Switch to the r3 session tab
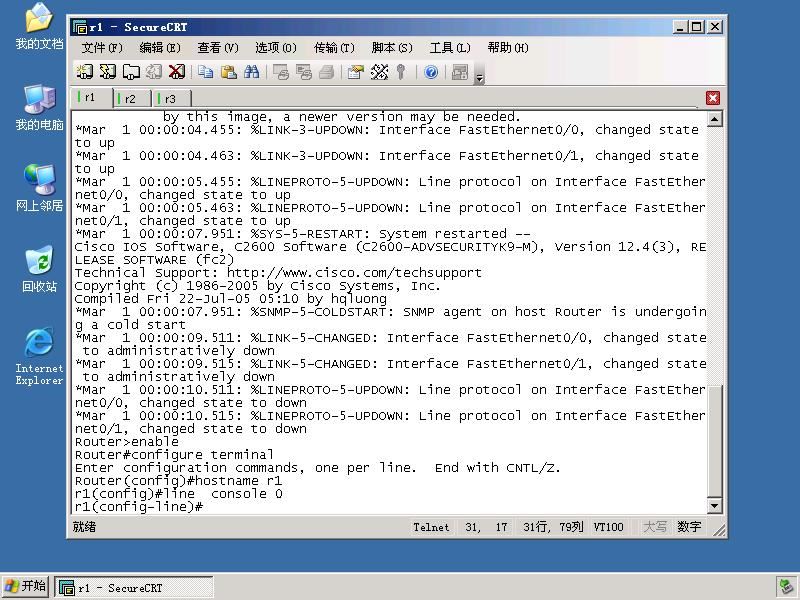The image size is (800, 600). [x=171, y=98]
